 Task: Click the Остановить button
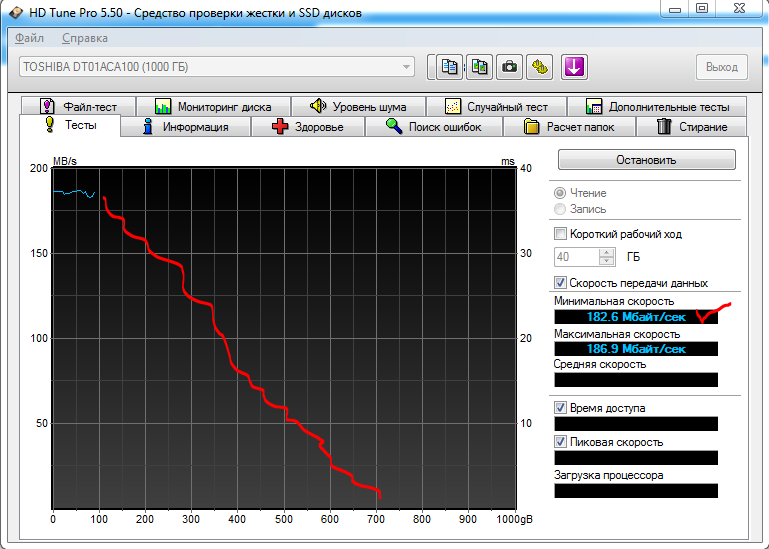click(x=646, y=160)
